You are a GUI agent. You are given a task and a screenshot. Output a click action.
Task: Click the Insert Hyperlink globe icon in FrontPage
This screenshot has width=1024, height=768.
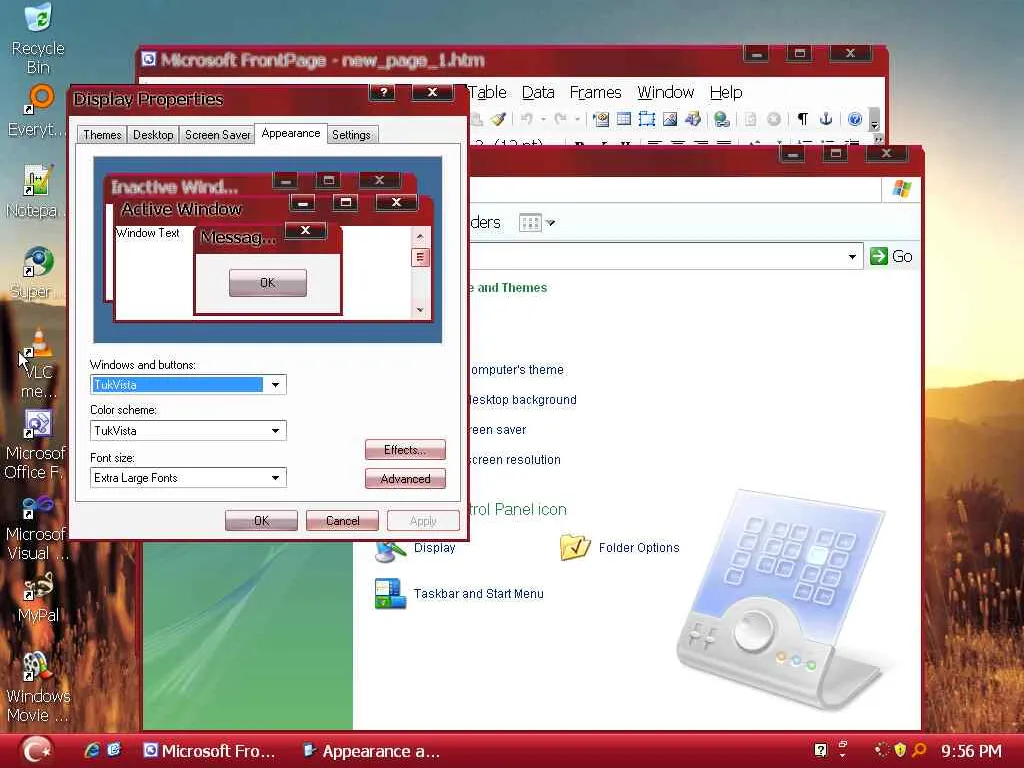point(721,119)
